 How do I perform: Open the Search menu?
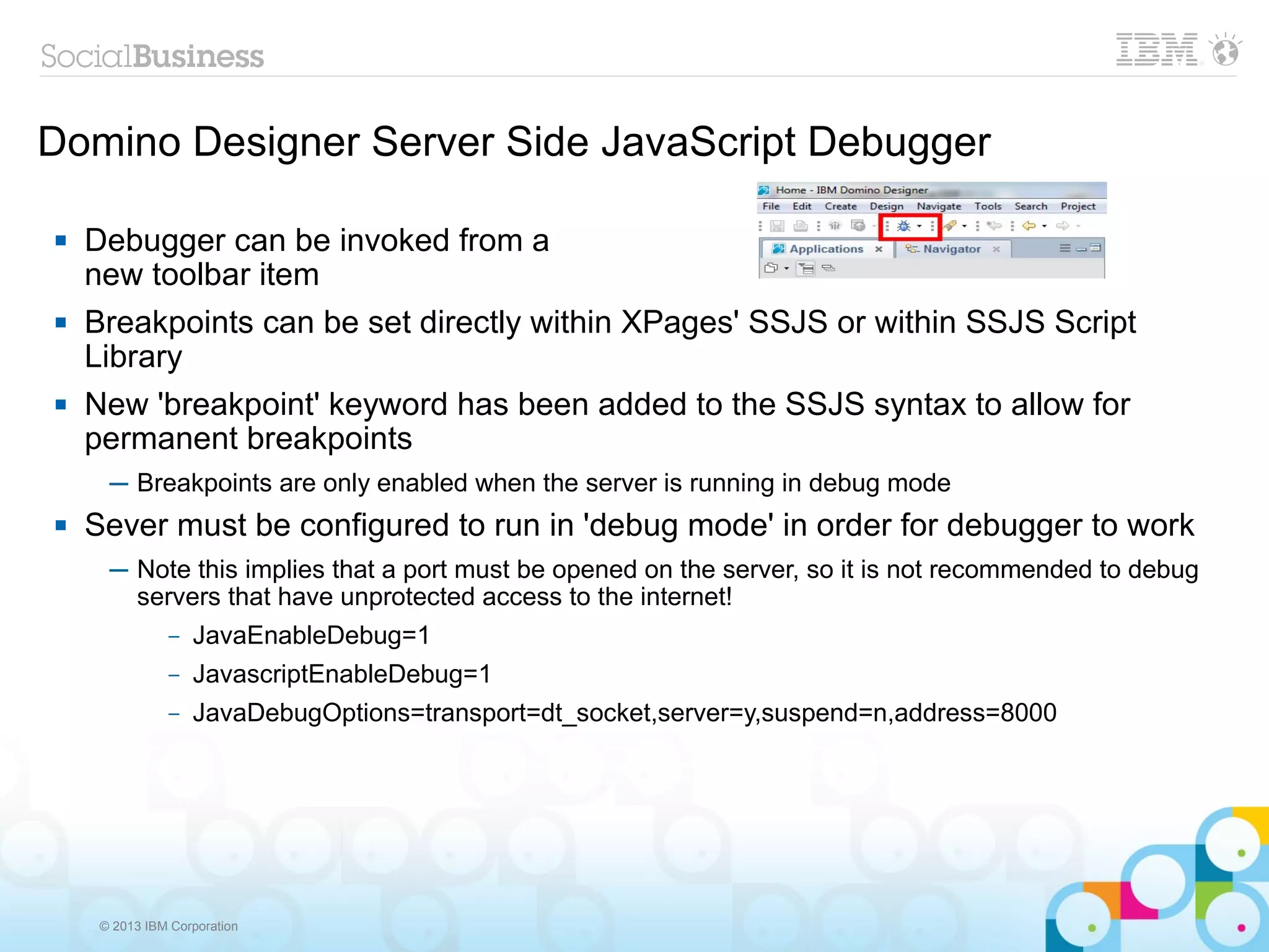(1031, 206)
